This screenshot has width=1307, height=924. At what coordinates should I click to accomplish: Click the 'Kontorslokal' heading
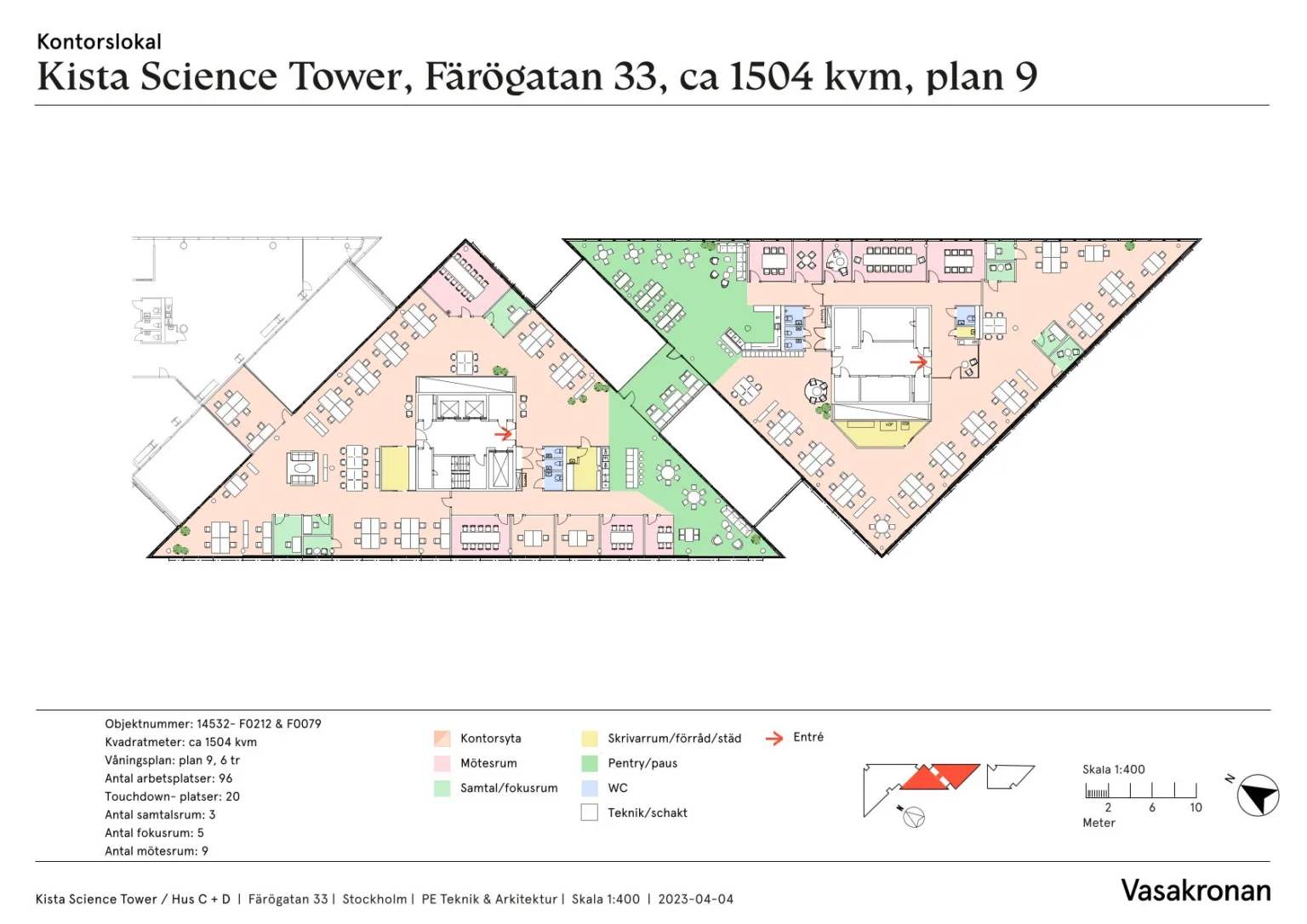(99, 42)
